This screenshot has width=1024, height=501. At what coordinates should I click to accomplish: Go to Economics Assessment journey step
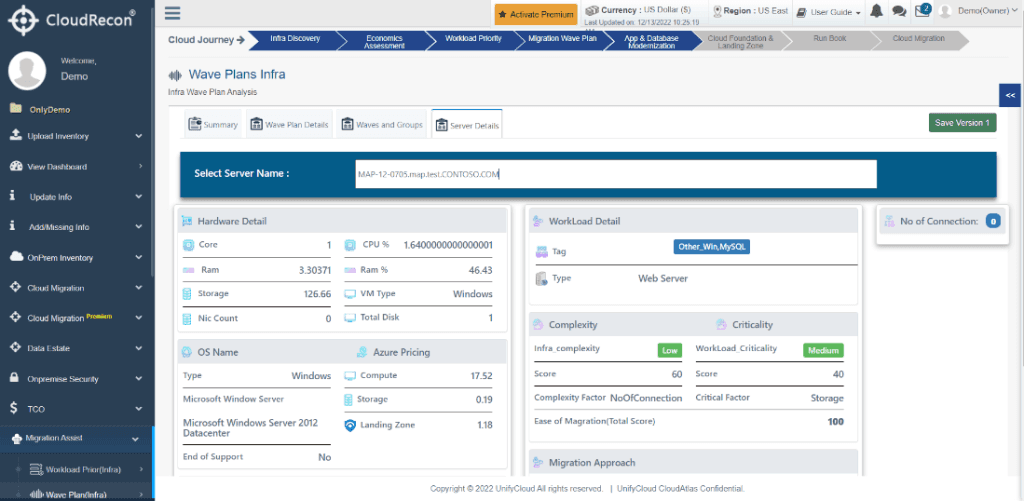pos(385,41)
